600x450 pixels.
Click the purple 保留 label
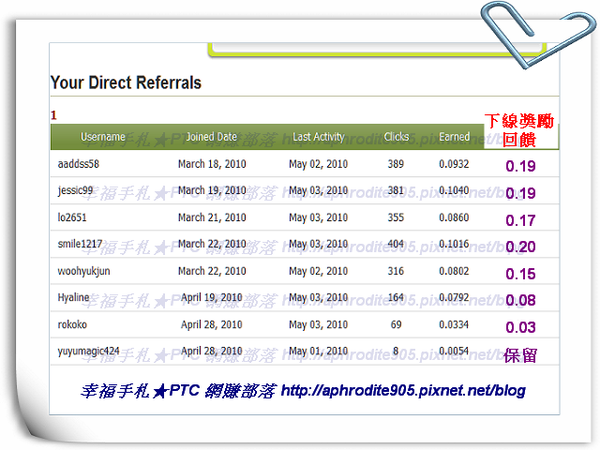pyautogui.click(x=520, y=356)
